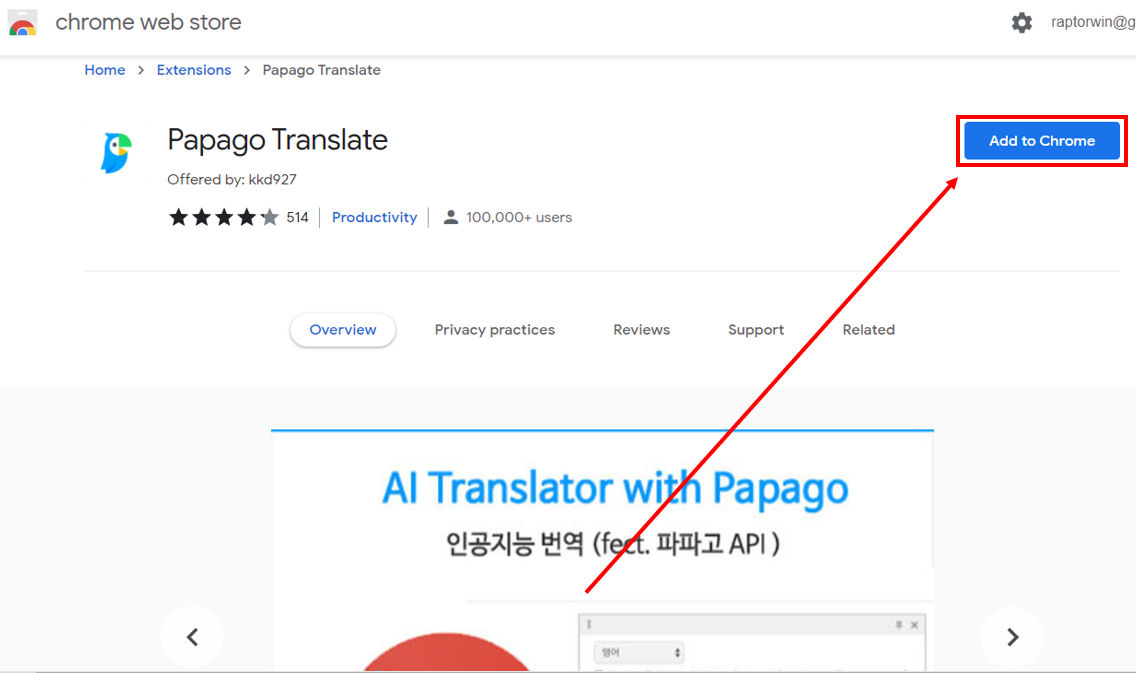Viewport: 1136px width, 673px height.
Task: Open the language dropdown in the screenshot preview
Action: pos(638,653)
